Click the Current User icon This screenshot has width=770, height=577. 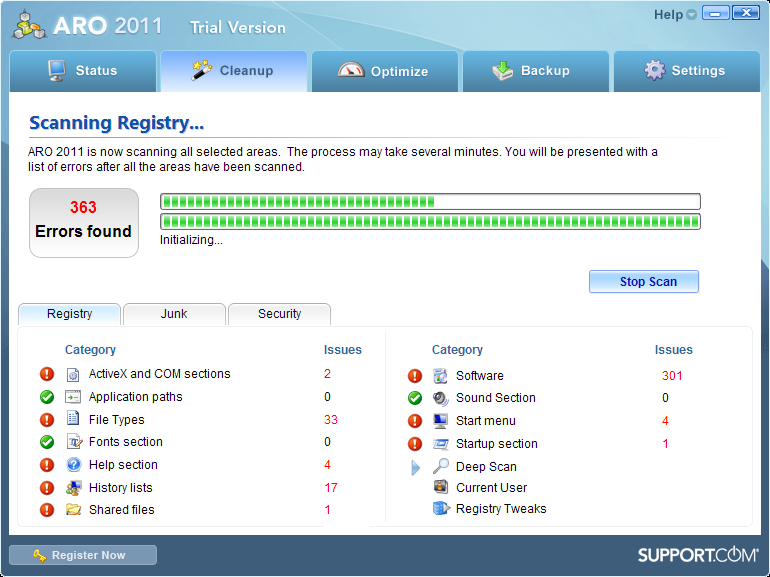point(440,487)
